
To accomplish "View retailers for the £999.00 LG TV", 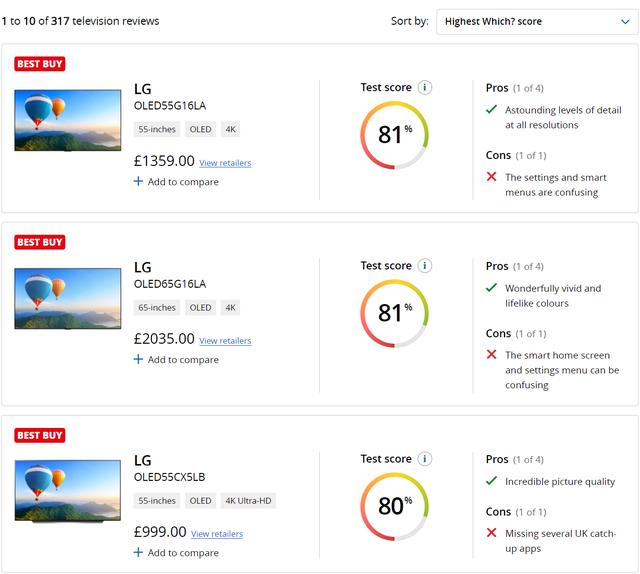I will click(217, 534).
